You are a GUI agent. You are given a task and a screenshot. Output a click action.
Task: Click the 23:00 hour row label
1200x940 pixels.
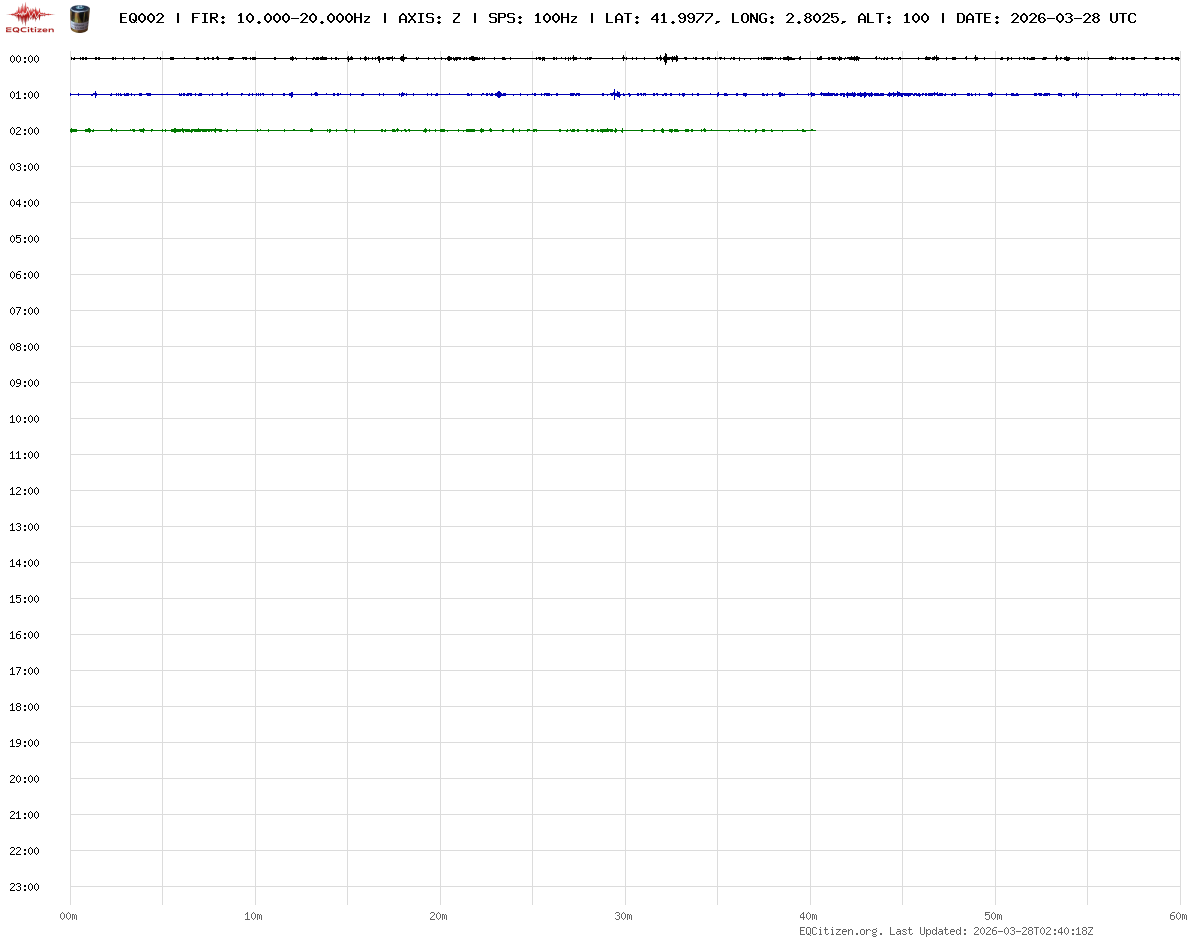24,887
